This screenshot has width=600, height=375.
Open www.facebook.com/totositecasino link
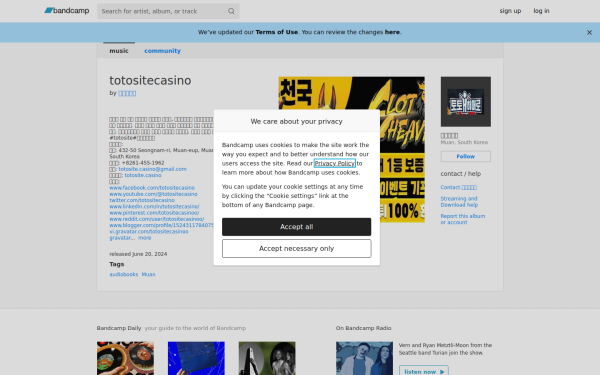[x=152, y=188]
